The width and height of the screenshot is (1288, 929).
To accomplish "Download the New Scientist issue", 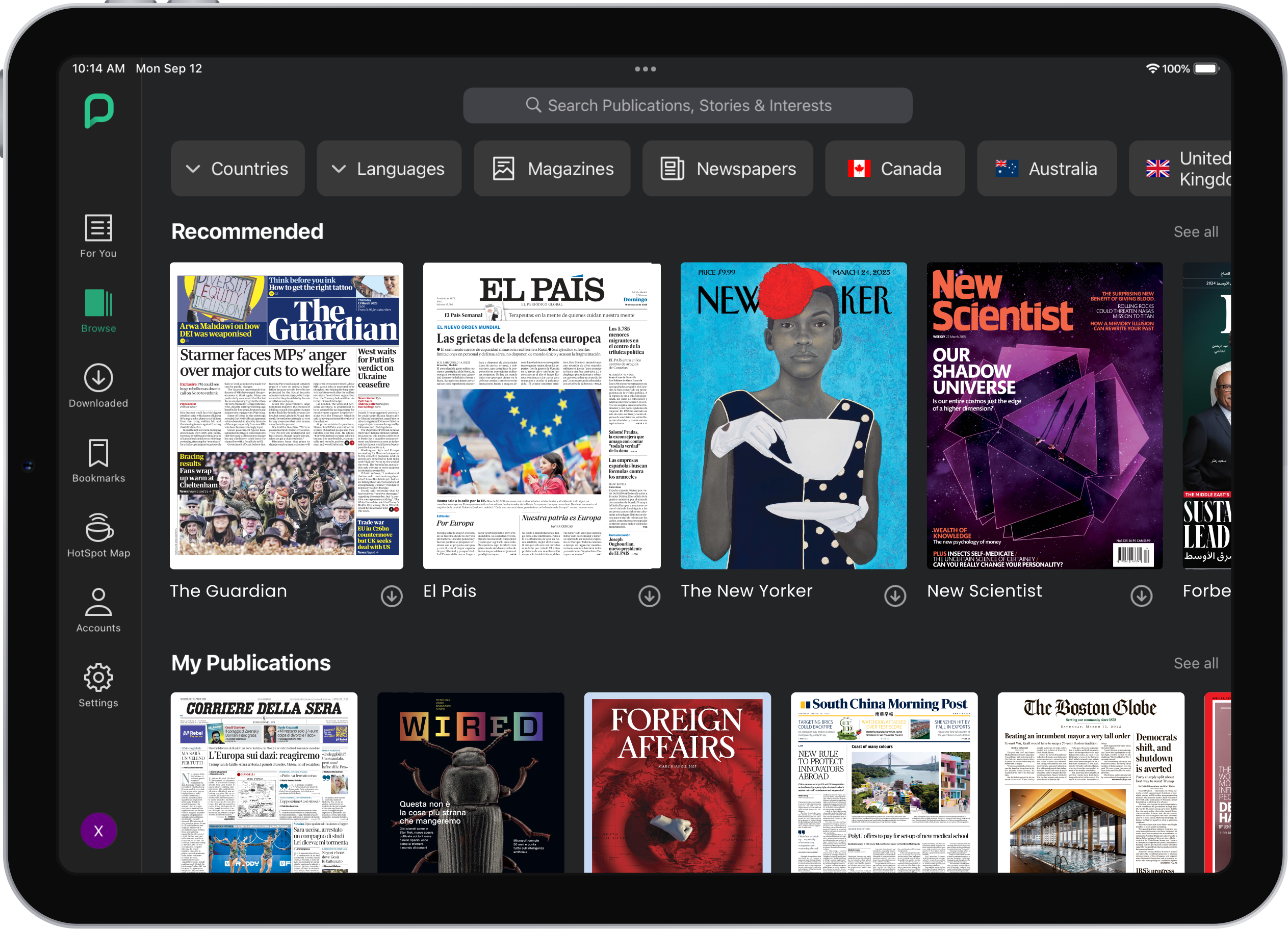I will pyautogui.click(x=1142, y=596).
